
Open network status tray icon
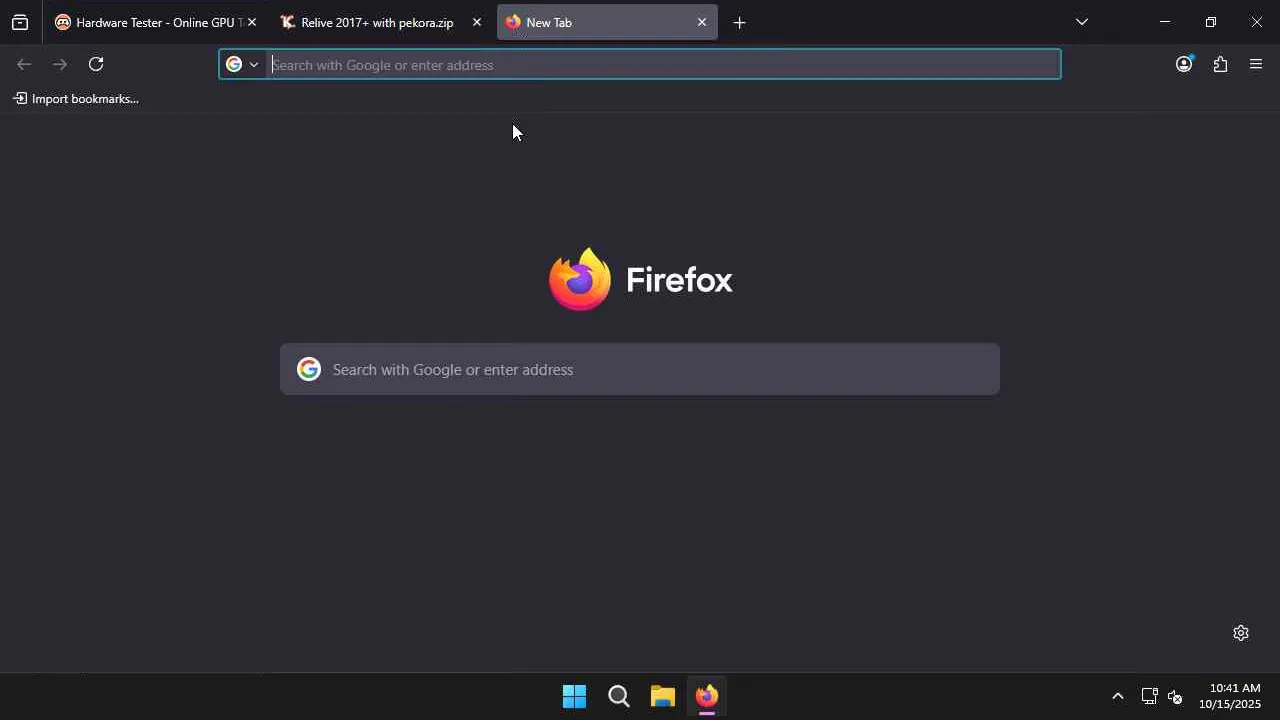coord(1149,696)
